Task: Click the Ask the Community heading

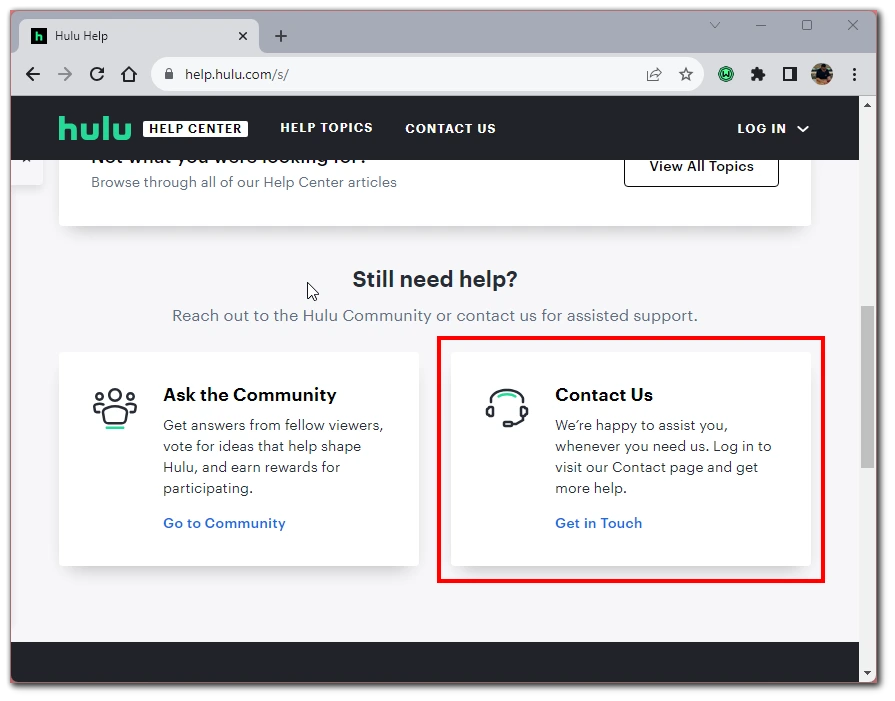Action: [250, 395]
